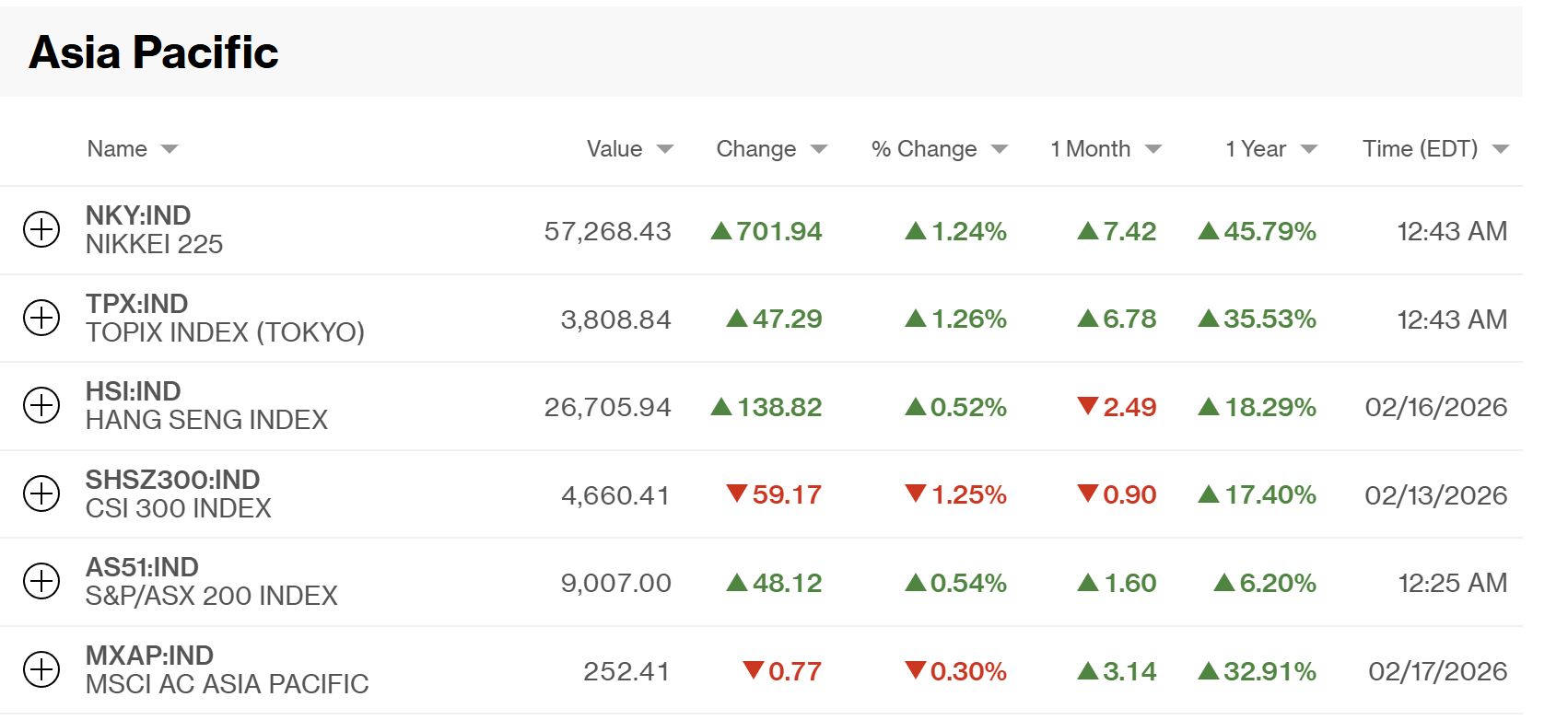Open the MXAP:IND ticker link
This screenshot has width=1568, height=720.
149,656
